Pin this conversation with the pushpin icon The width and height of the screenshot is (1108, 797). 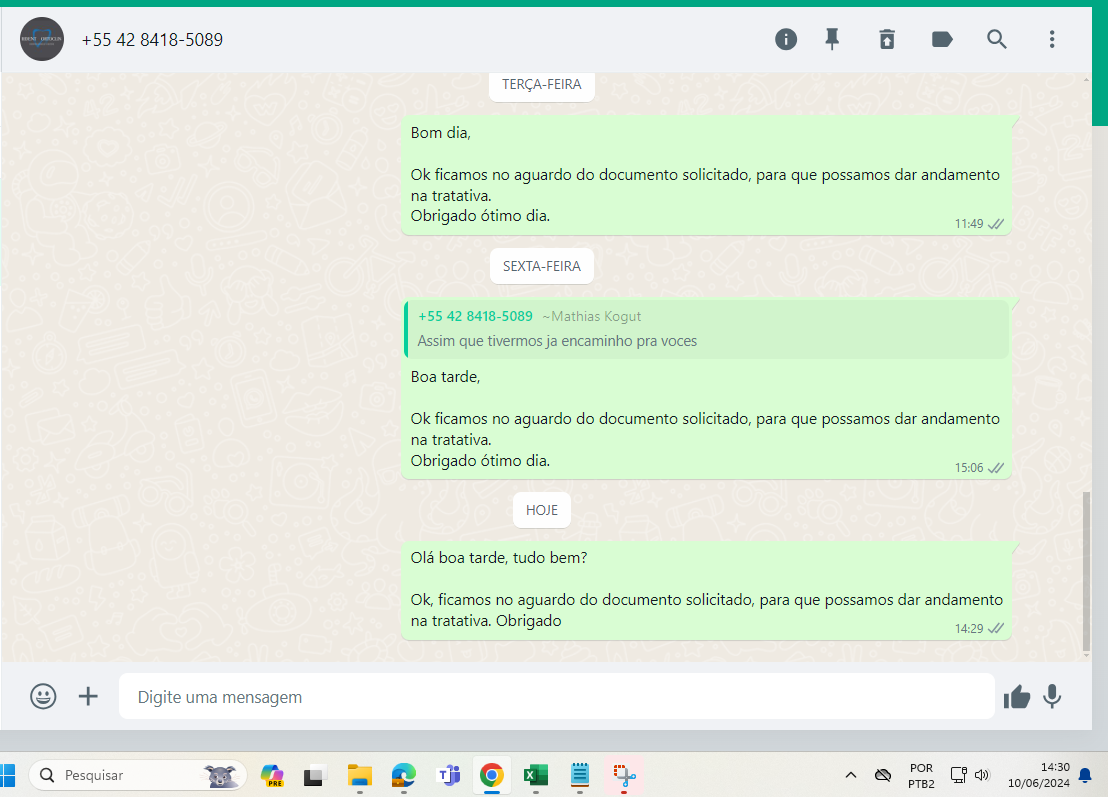832,40
